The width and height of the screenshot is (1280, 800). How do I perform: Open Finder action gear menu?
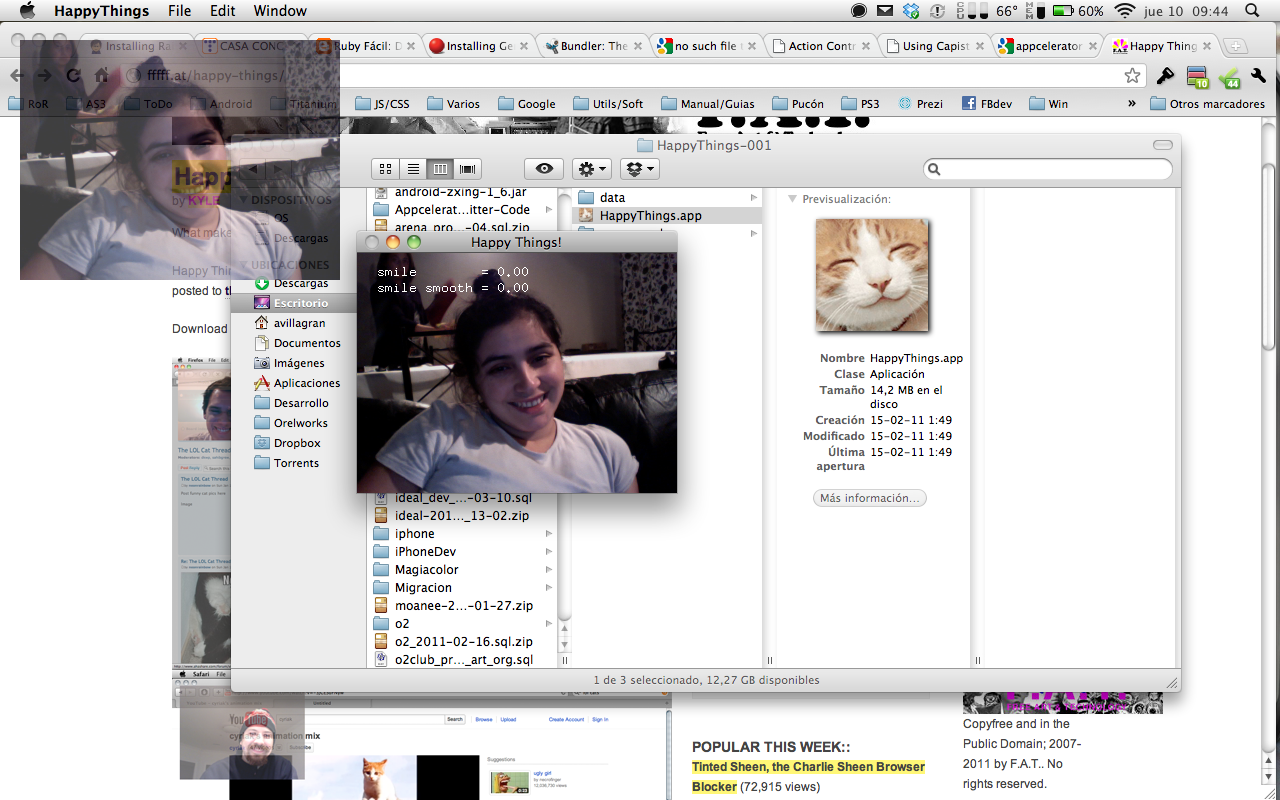click(x=593, y=169)
